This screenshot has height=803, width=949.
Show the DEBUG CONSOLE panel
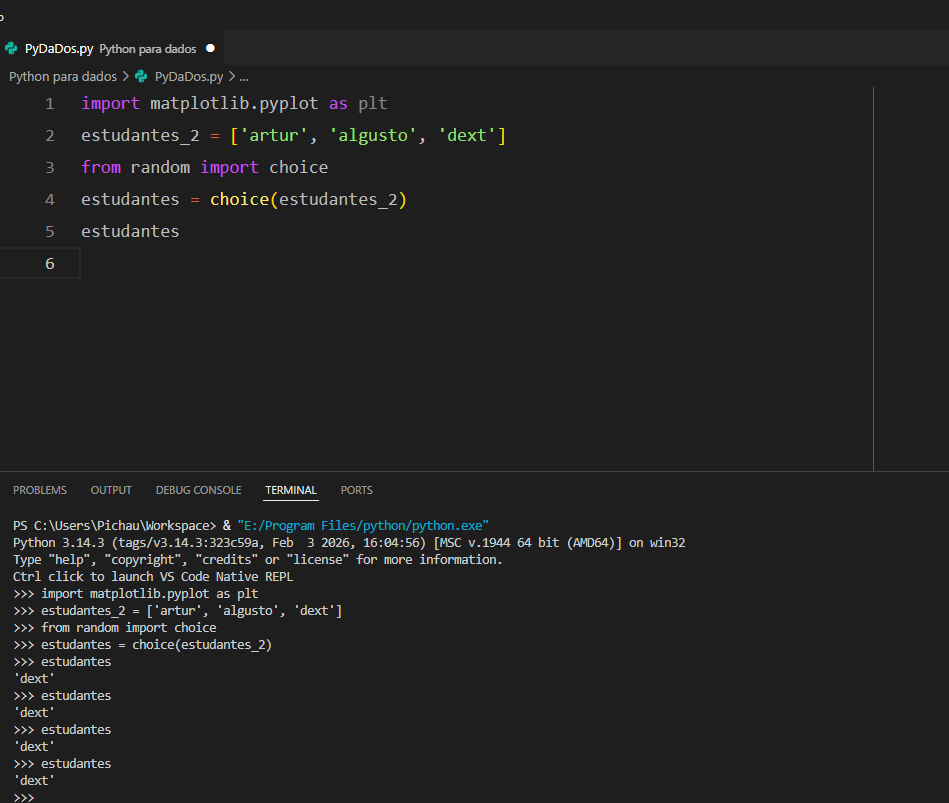click(198, 490)
